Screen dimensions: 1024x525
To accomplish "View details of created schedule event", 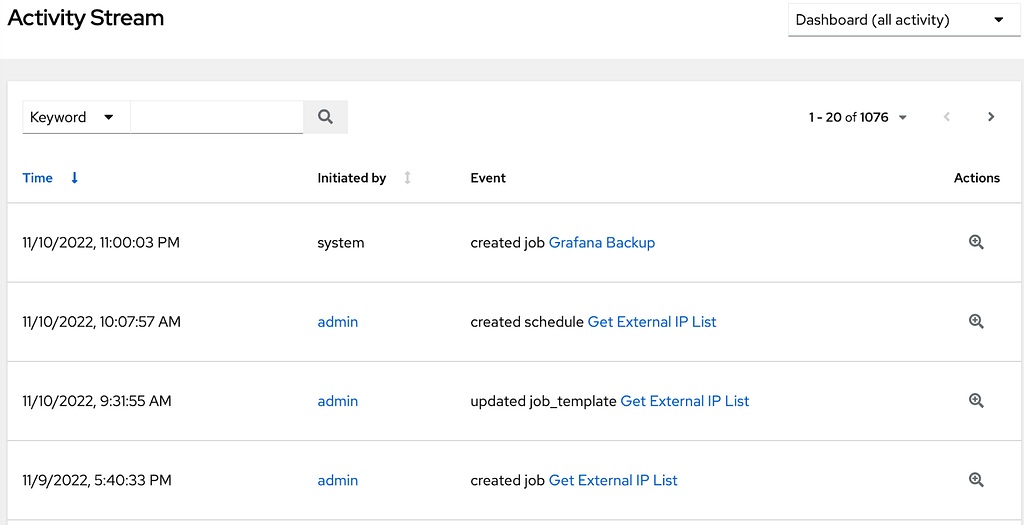I will pyautogui.click(x=976, y=321).
